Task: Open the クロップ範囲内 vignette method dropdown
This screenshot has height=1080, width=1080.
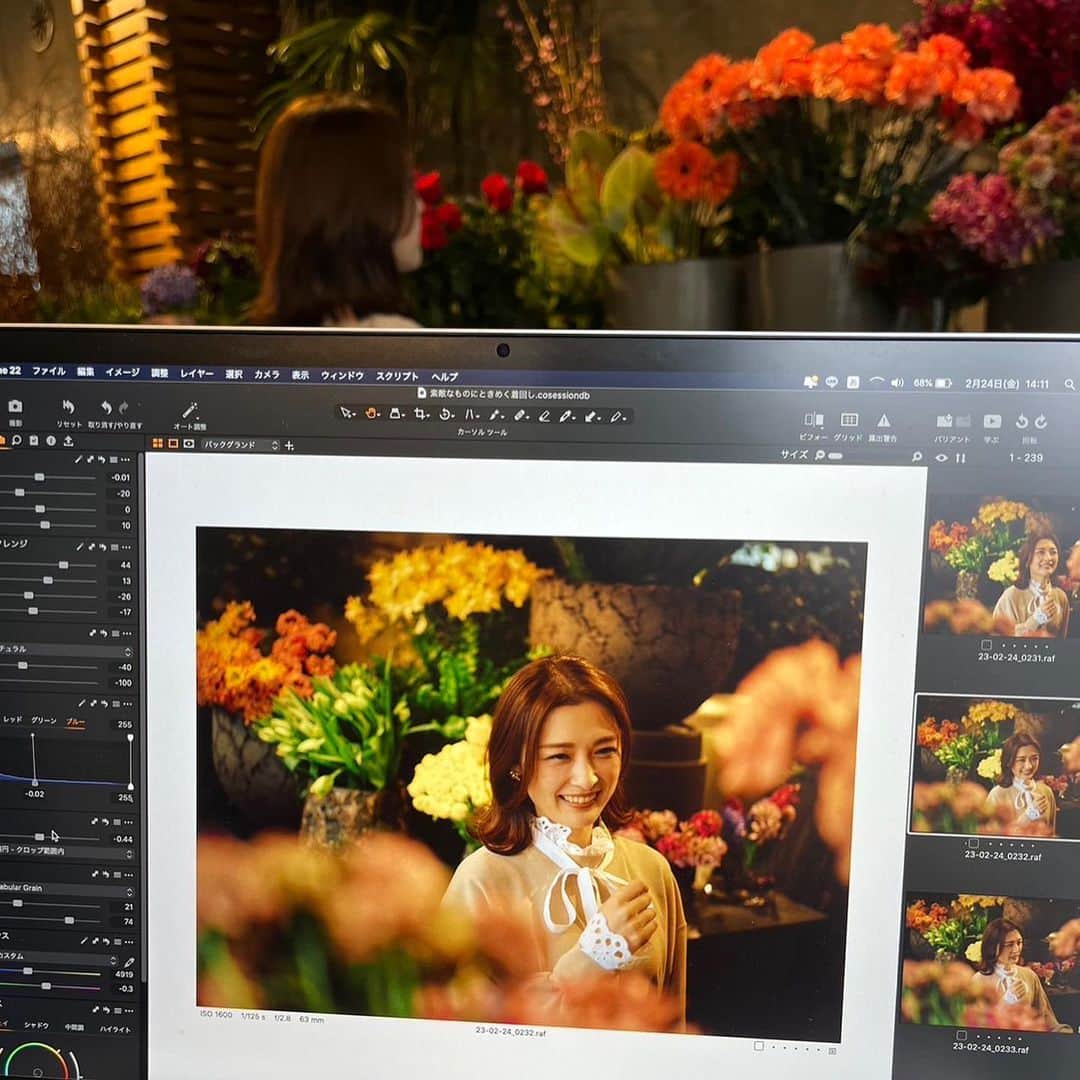Action: click(x=66, y=852)
